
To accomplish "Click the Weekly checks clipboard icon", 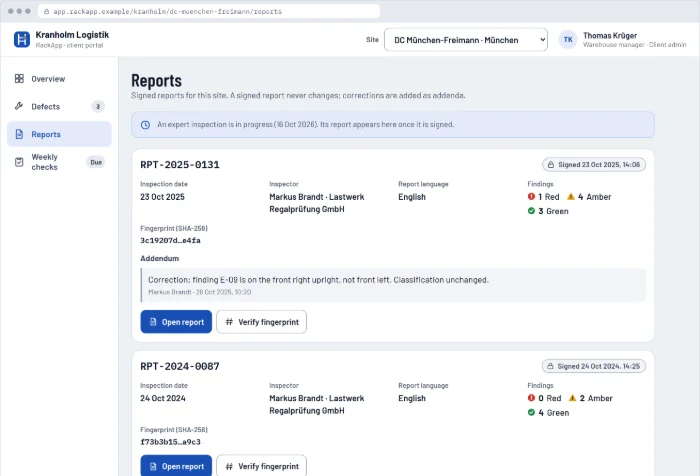I will [19, 162].
